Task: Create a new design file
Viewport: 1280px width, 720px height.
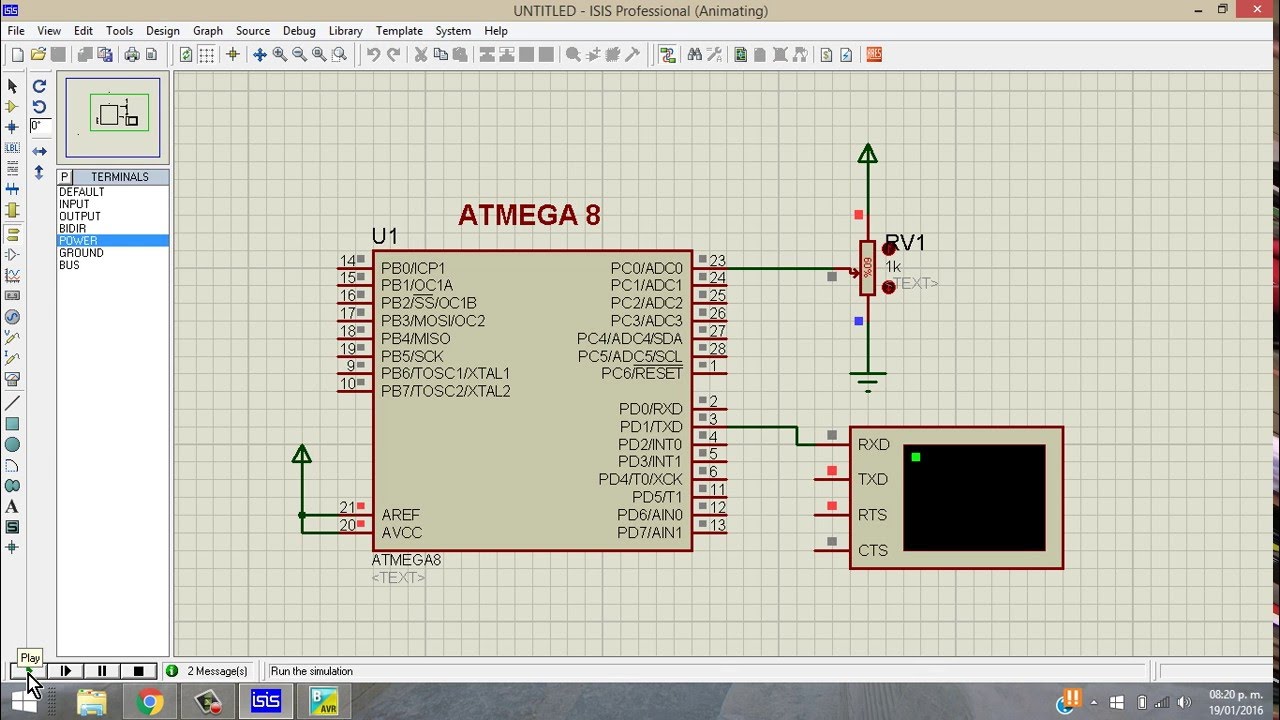Action: coord(17,55)
